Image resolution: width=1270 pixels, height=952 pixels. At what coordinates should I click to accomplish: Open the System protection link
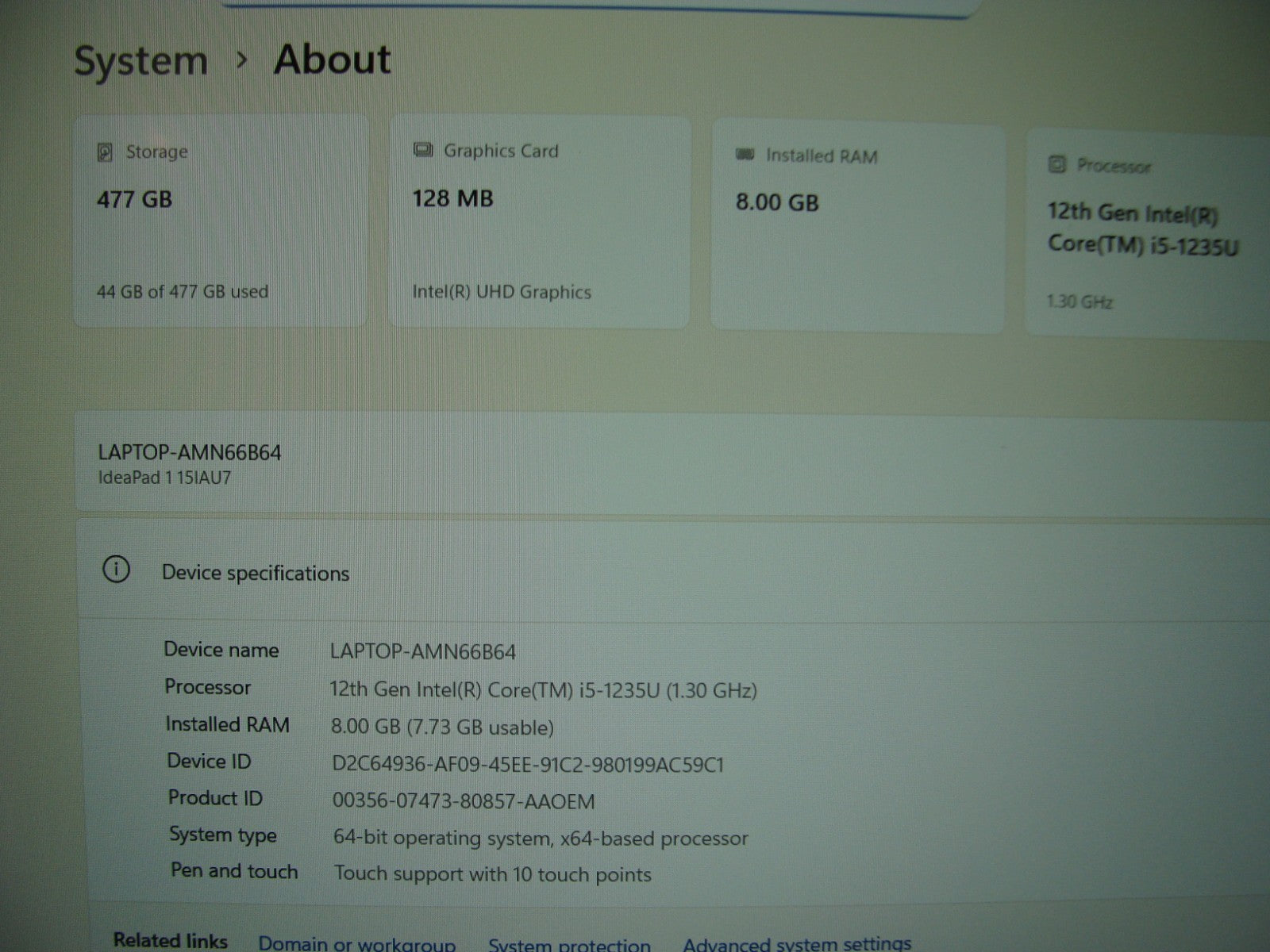click(x=569, y=944)
